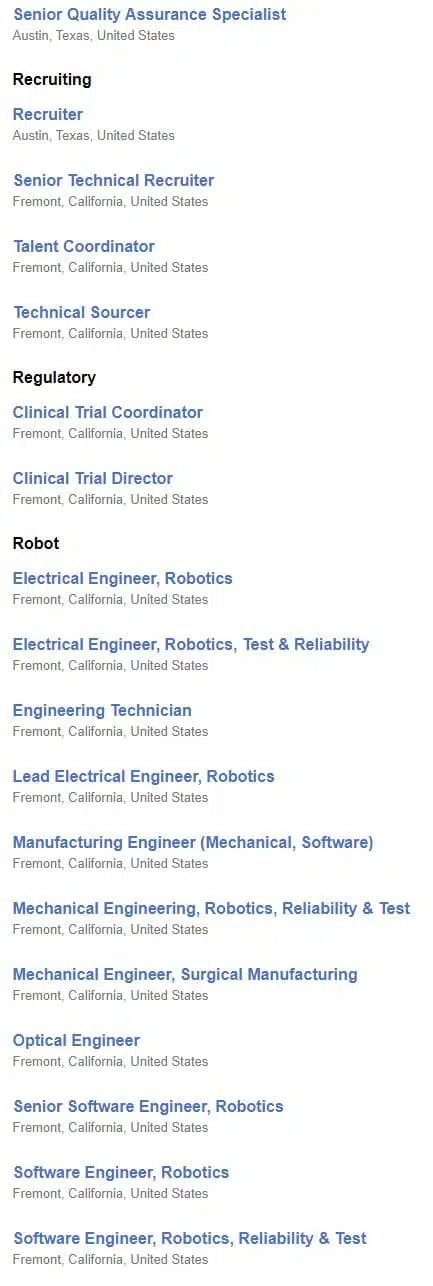Select Electrical Engineer, Robotics, Test & Reliability

coord(191,645)
